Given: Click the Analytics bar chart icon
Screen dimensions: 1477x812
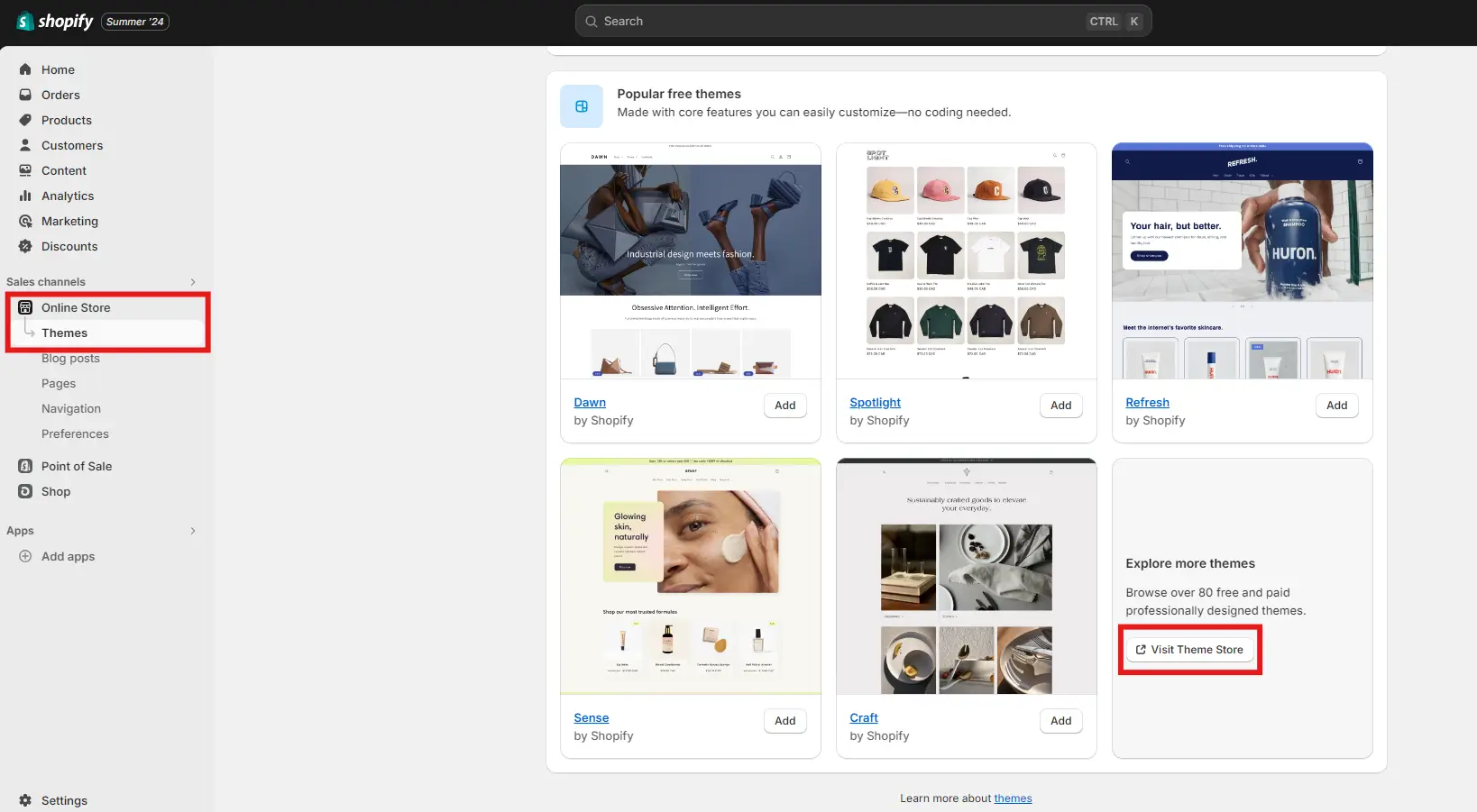Looking at the screenshot, I should tap(25, 196).
